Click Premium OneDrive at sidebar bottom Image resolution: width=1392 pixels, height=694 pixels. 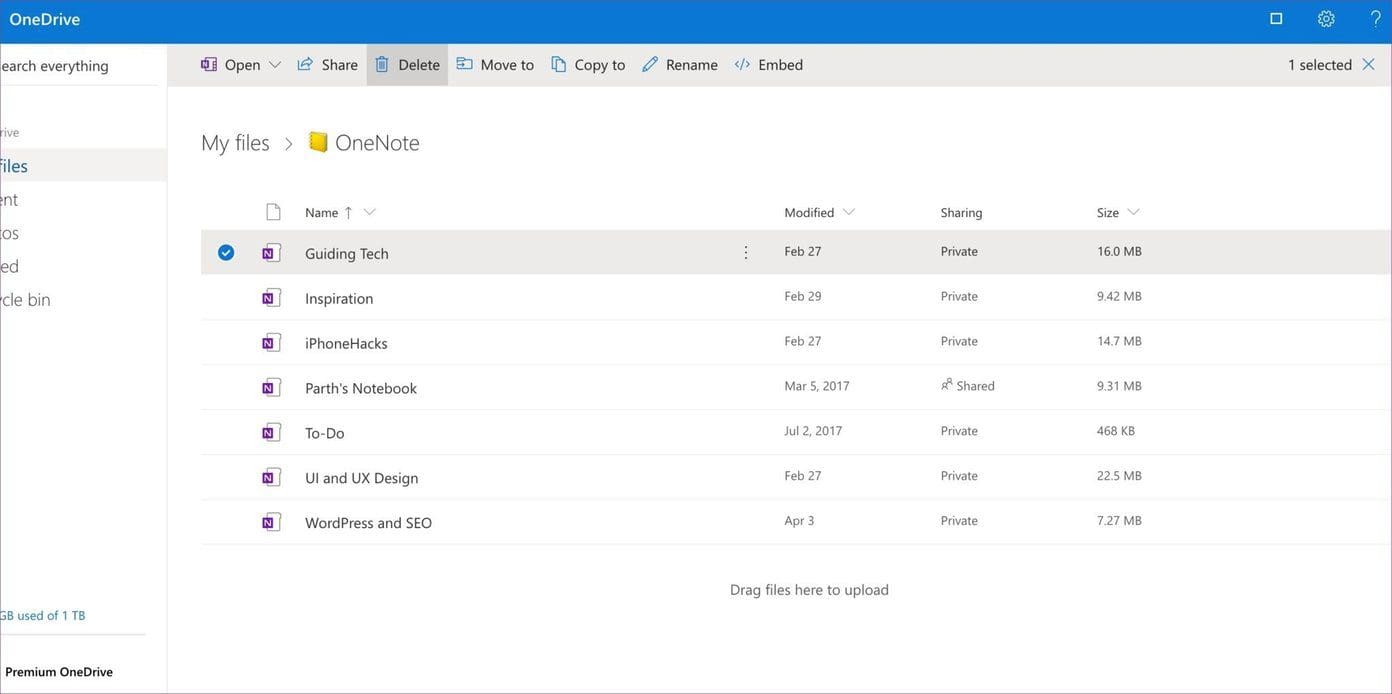tap(59, 672)
